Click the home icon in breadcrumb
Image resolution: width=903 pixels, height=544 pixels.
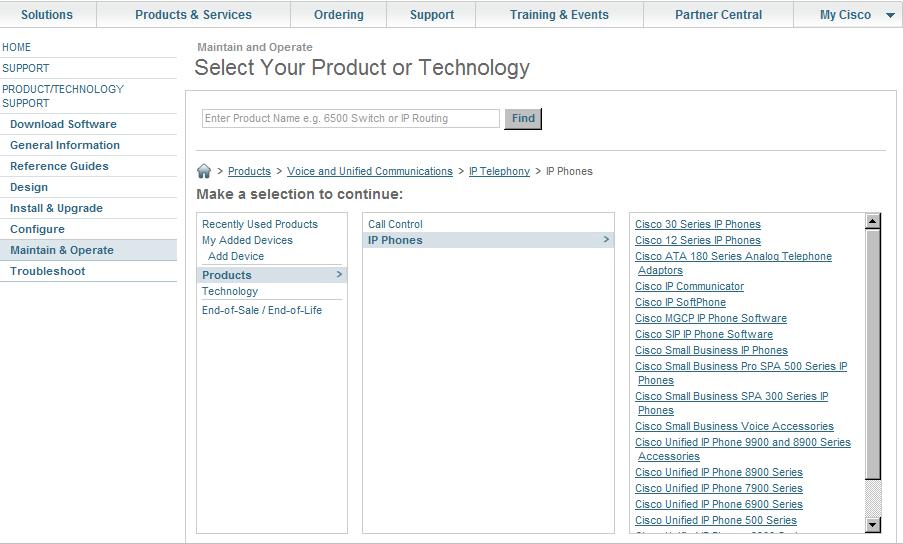click(x=204, y=171)
